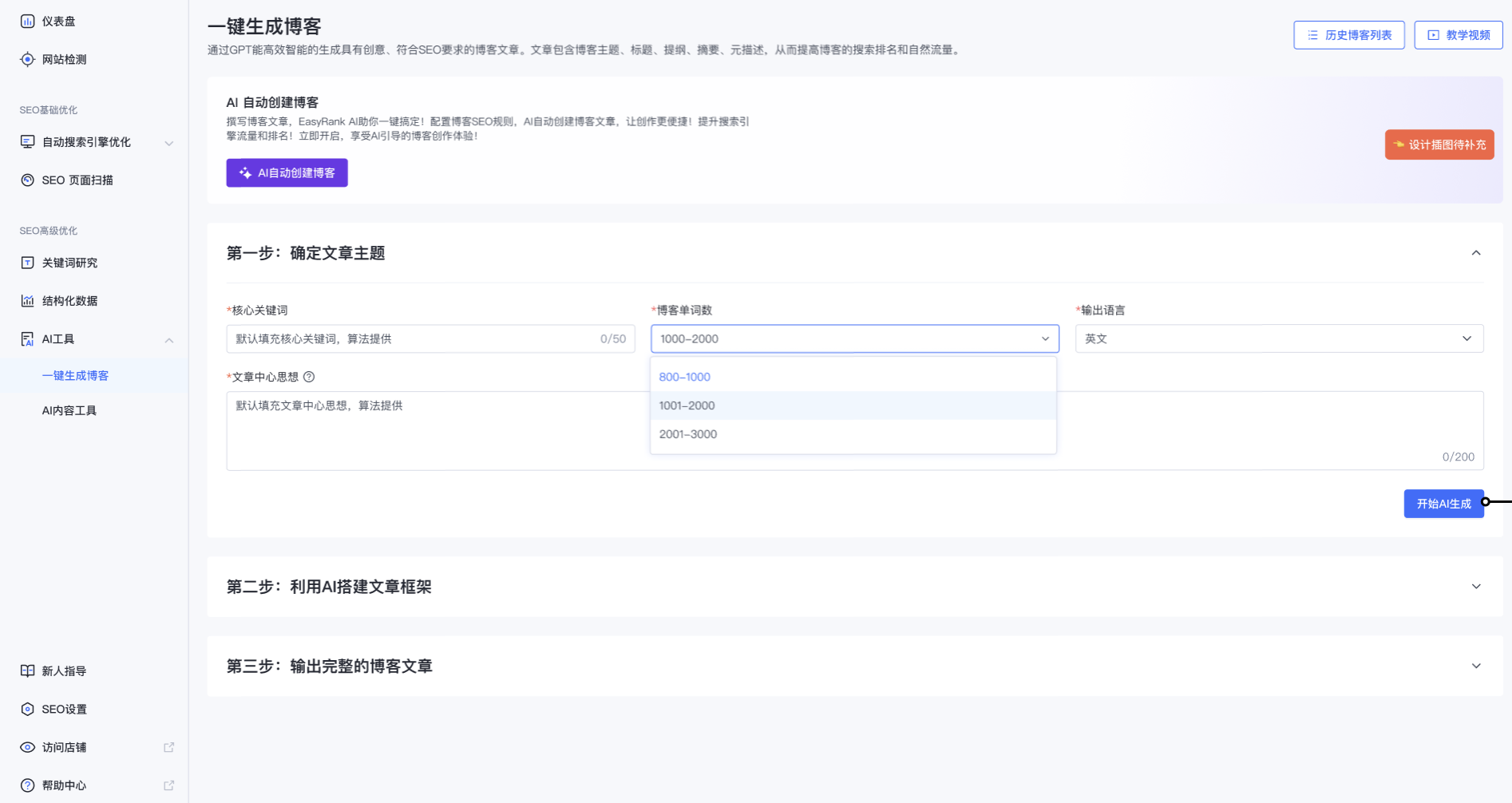Click external link icon next to 帮助中心
The height and width of the screenshot is (803, 1512).
pos(168,785)
